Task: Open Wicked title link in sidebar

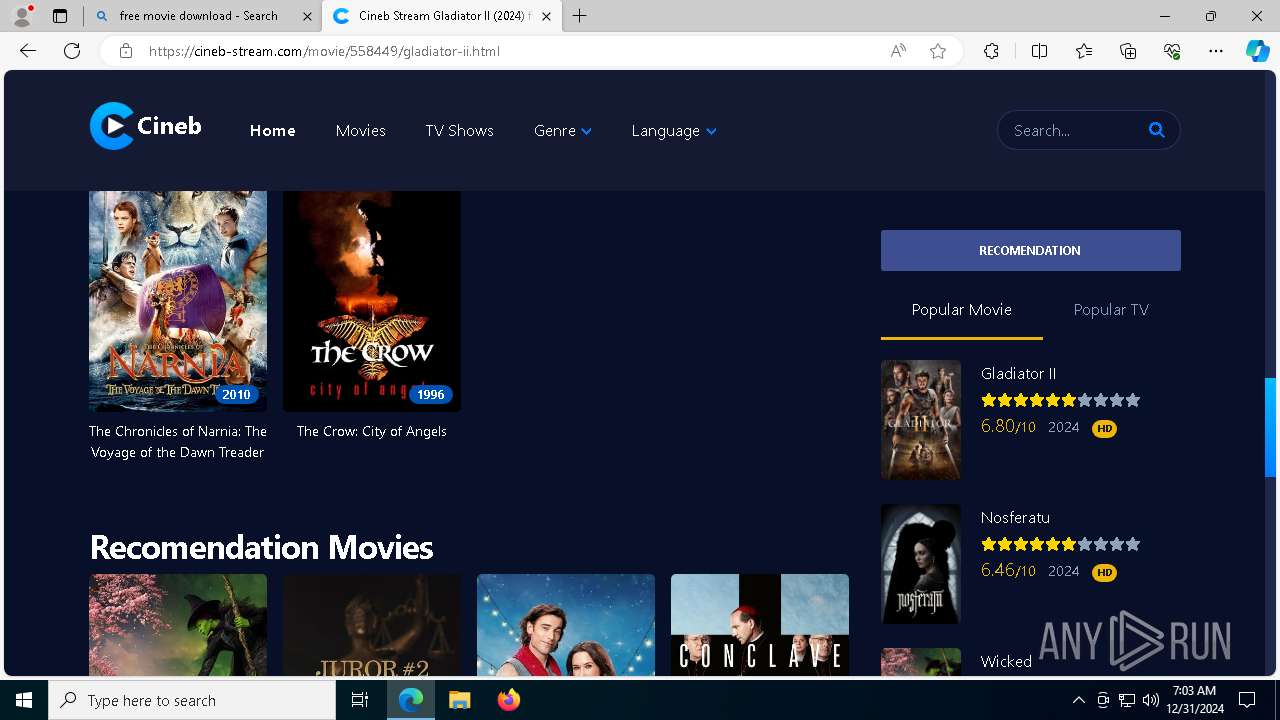Action: click(x=1006, y=661)
